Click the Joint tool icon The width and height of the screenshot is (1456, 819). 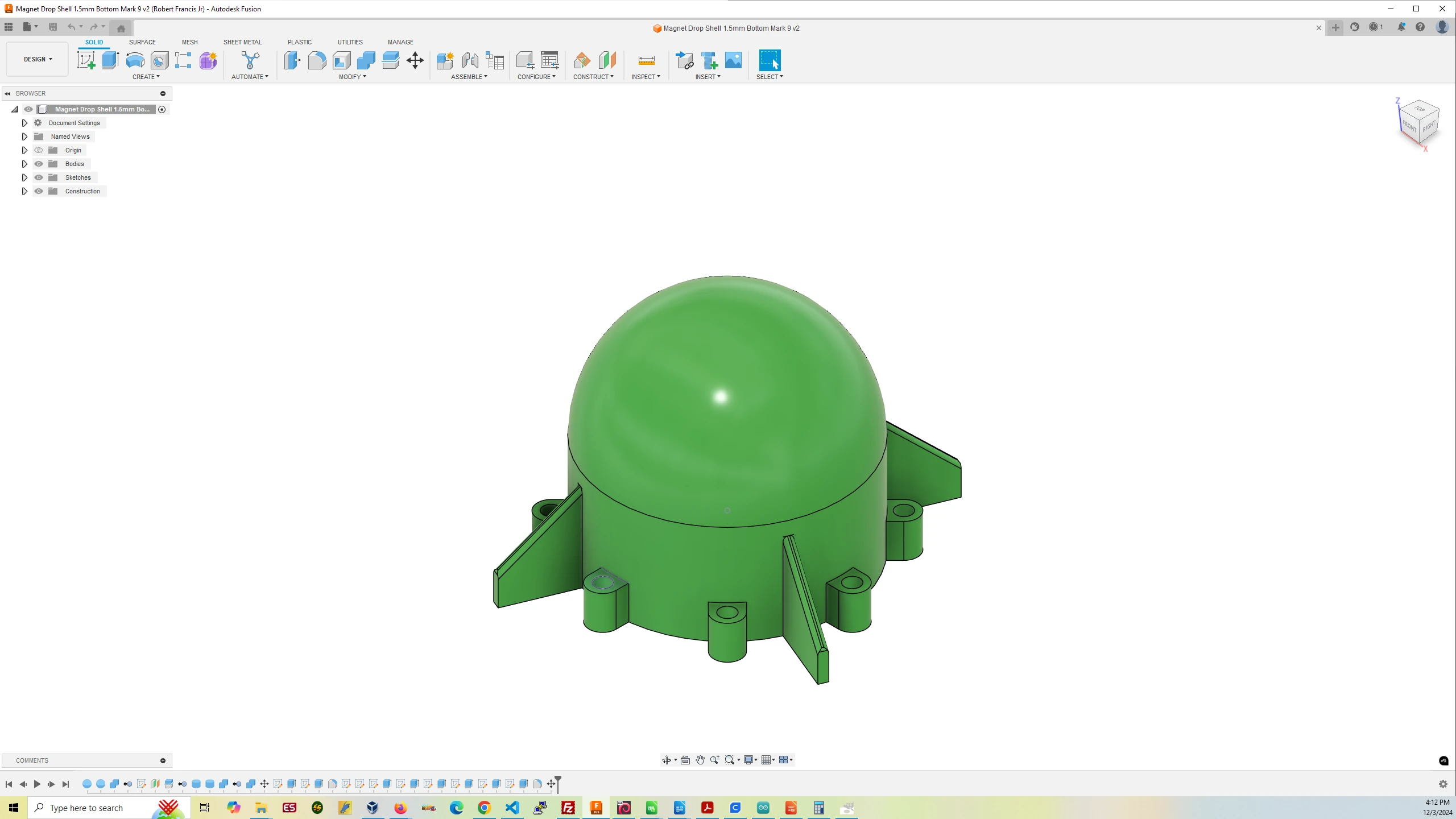pos(470,60)
